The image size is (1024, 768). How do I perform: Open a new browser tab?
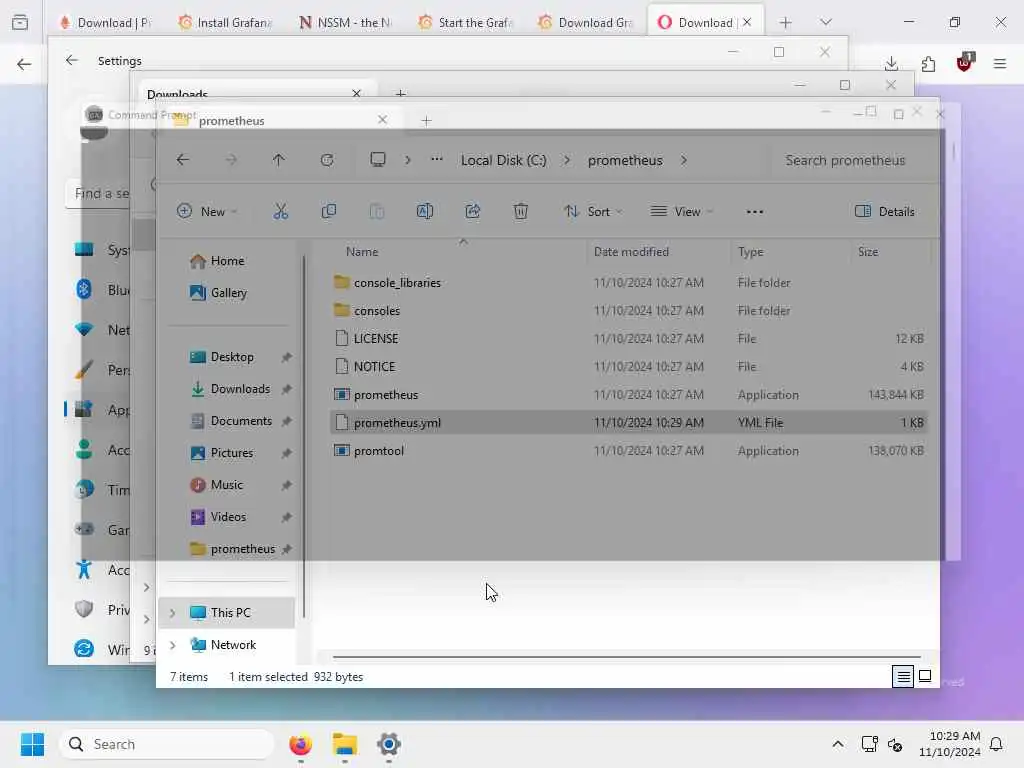point(786,23)
